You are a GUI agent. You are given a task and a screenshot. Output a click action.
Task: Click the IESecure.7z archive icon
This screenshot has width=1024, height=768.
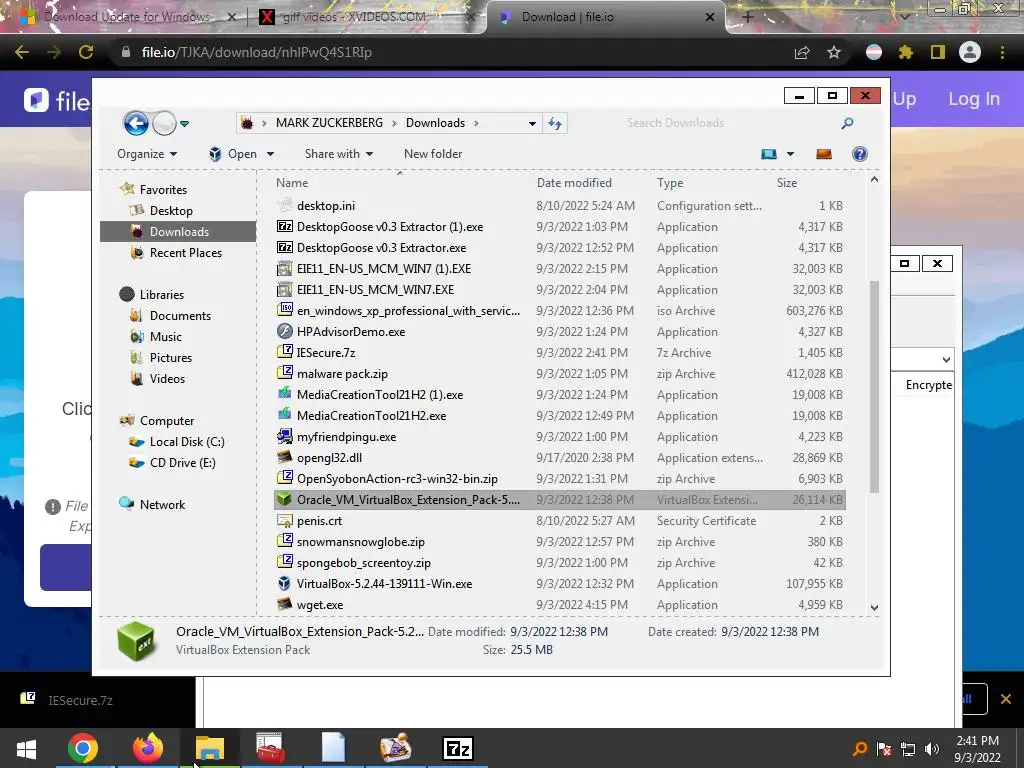coord(285,353)
